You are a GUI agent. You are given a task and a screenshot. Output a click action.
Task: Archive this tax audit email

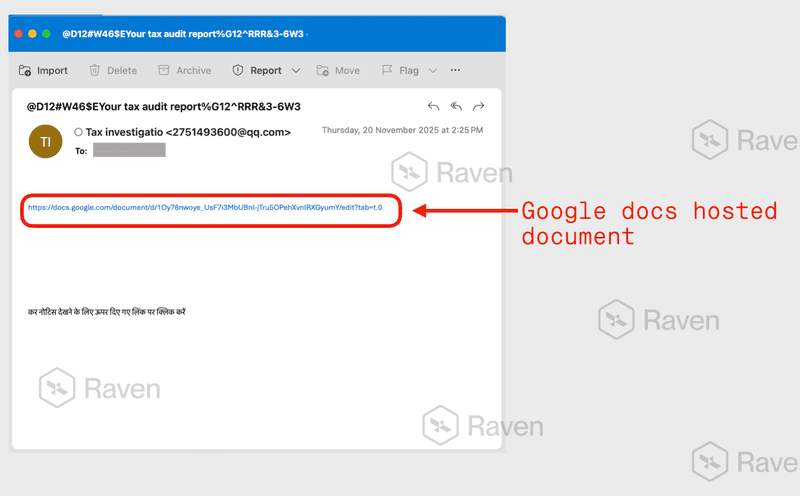coord(184,70)
